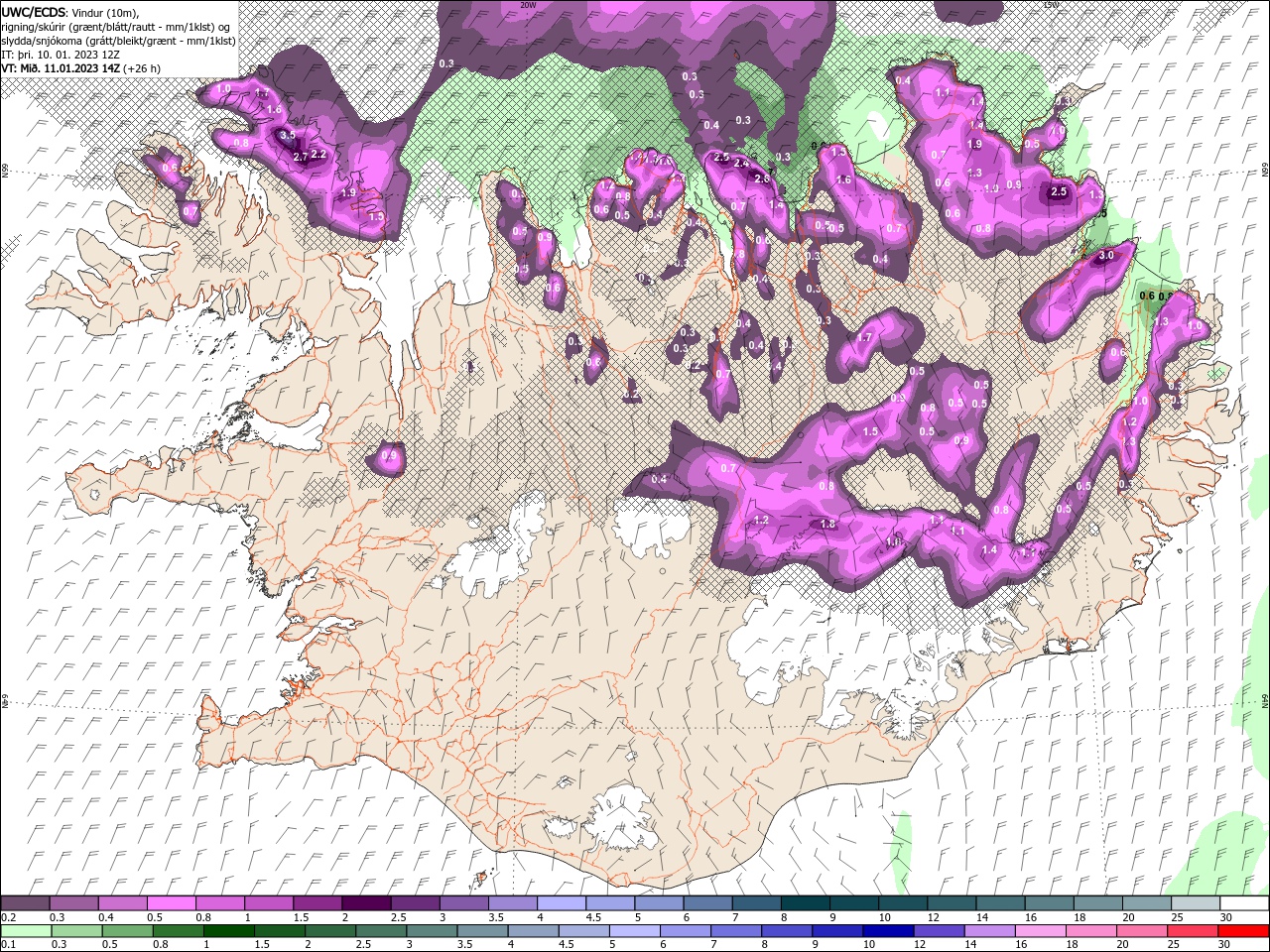Click the 15W longitude label at top
The image size is (1270, 952).
tap(1050, 5)
